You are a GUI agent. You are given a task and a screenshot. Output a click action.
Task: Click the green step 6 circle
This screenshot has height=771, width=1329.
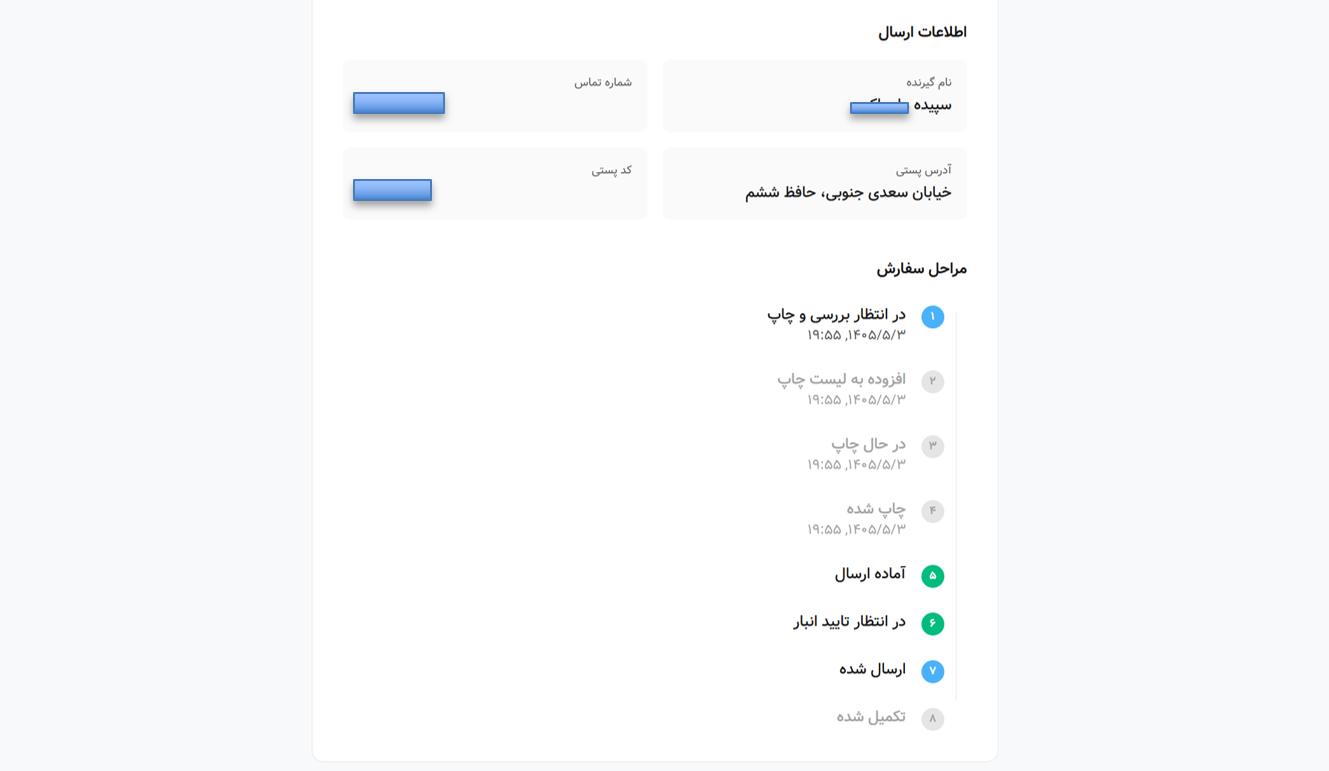tap(932, 624)
